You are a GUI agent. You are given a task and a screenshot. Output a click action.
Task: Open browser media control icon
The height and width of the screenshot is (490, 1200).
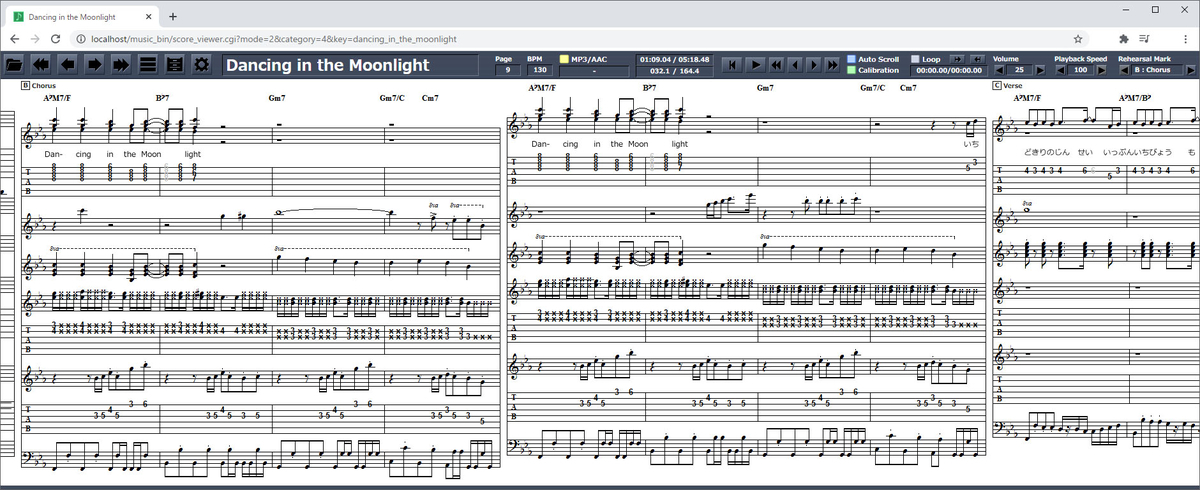click(x=1145, y=39)
